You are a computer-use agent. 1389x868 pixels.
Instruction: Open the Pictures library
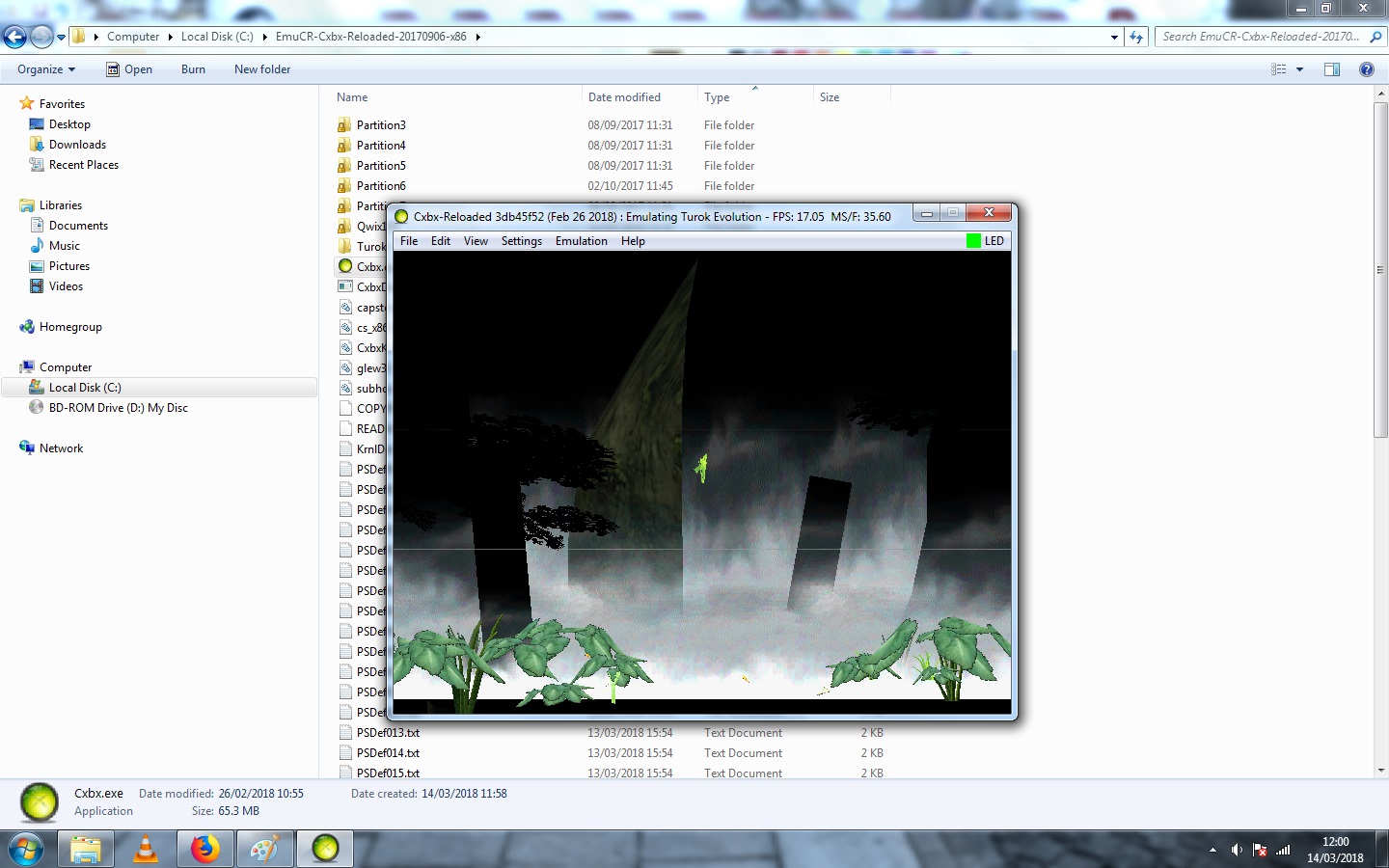coord(69,266)
